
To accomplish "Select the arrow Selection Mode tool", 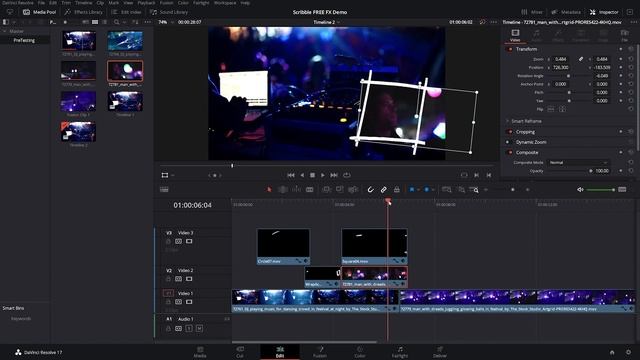I will 269,189.
